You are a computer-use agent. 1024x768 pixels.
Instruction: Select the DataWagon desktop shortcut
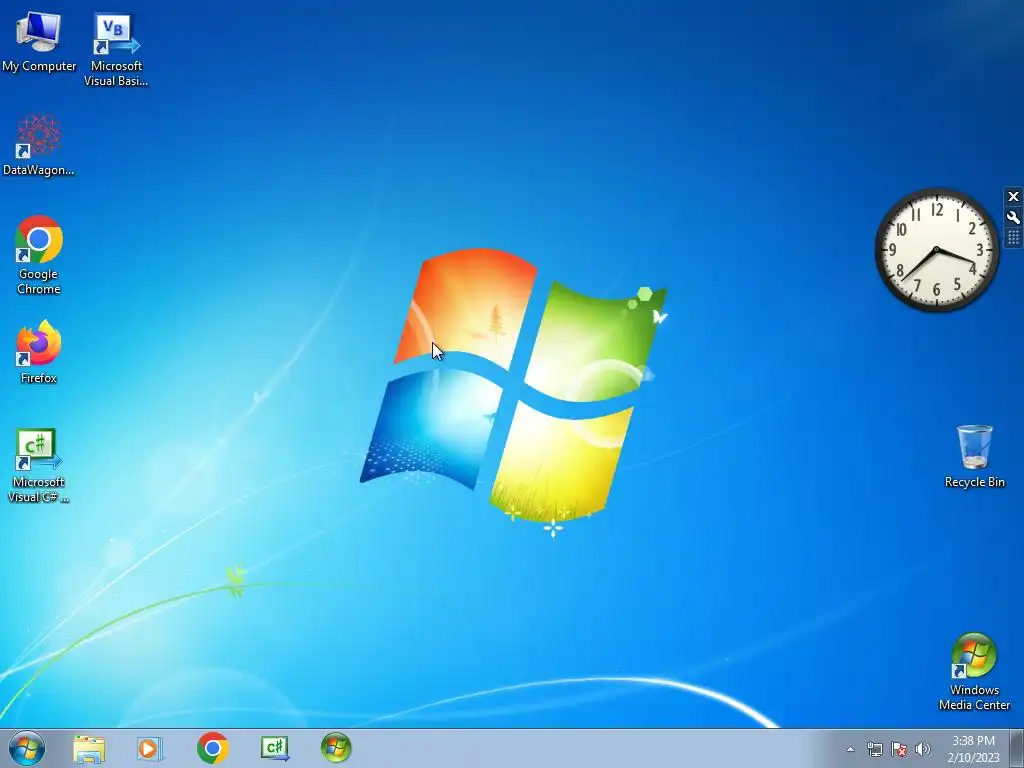click(x=39, y=146)
